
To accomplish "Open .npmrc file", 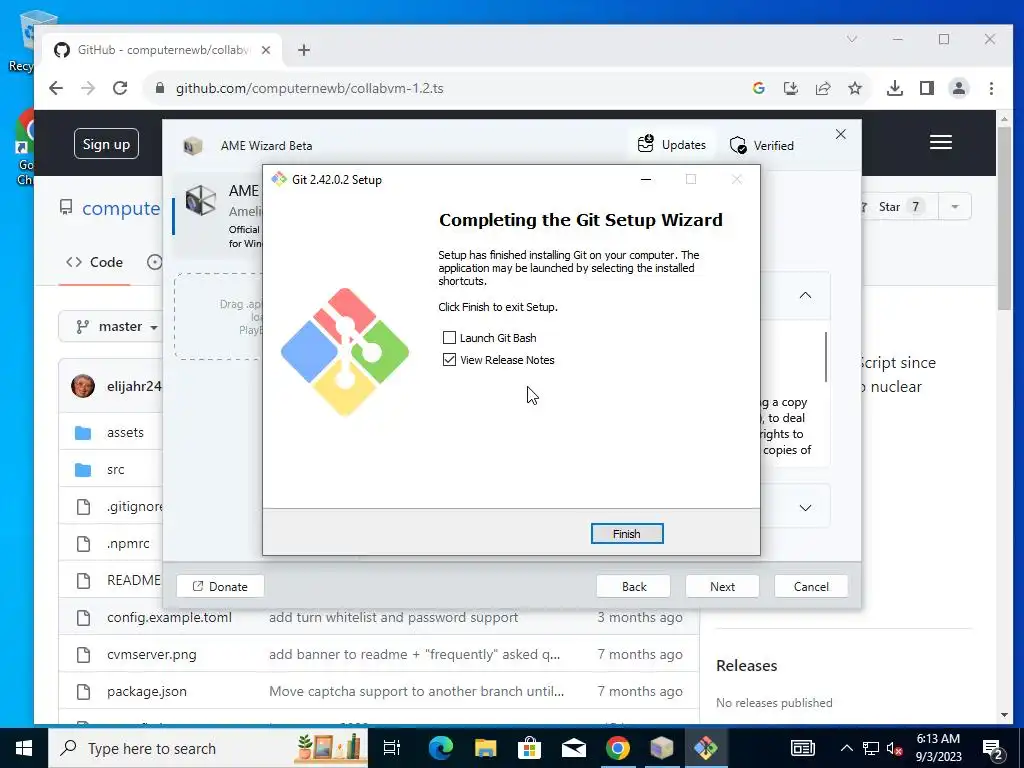I will (x=128, y=543).
